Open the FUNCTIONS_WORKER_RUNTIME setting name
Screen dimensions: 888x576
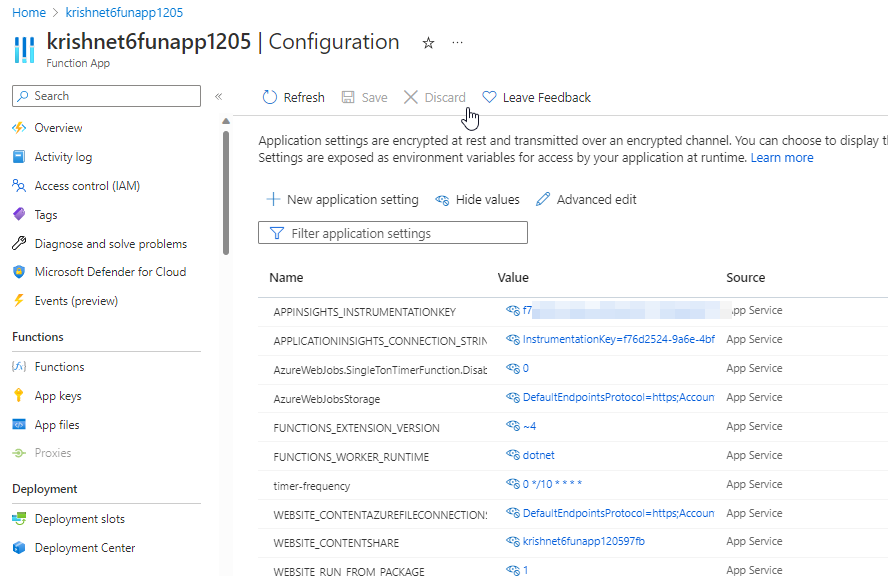[351, 457]
